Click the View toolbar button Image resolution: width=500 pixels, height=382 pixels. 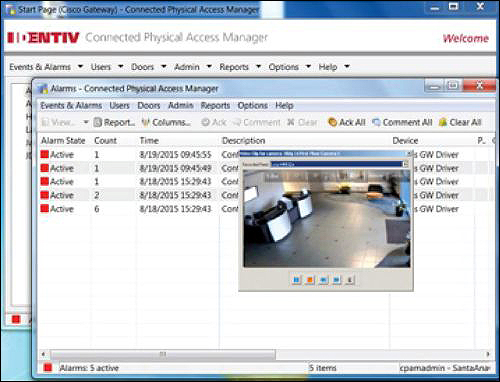tap(58, 123)
